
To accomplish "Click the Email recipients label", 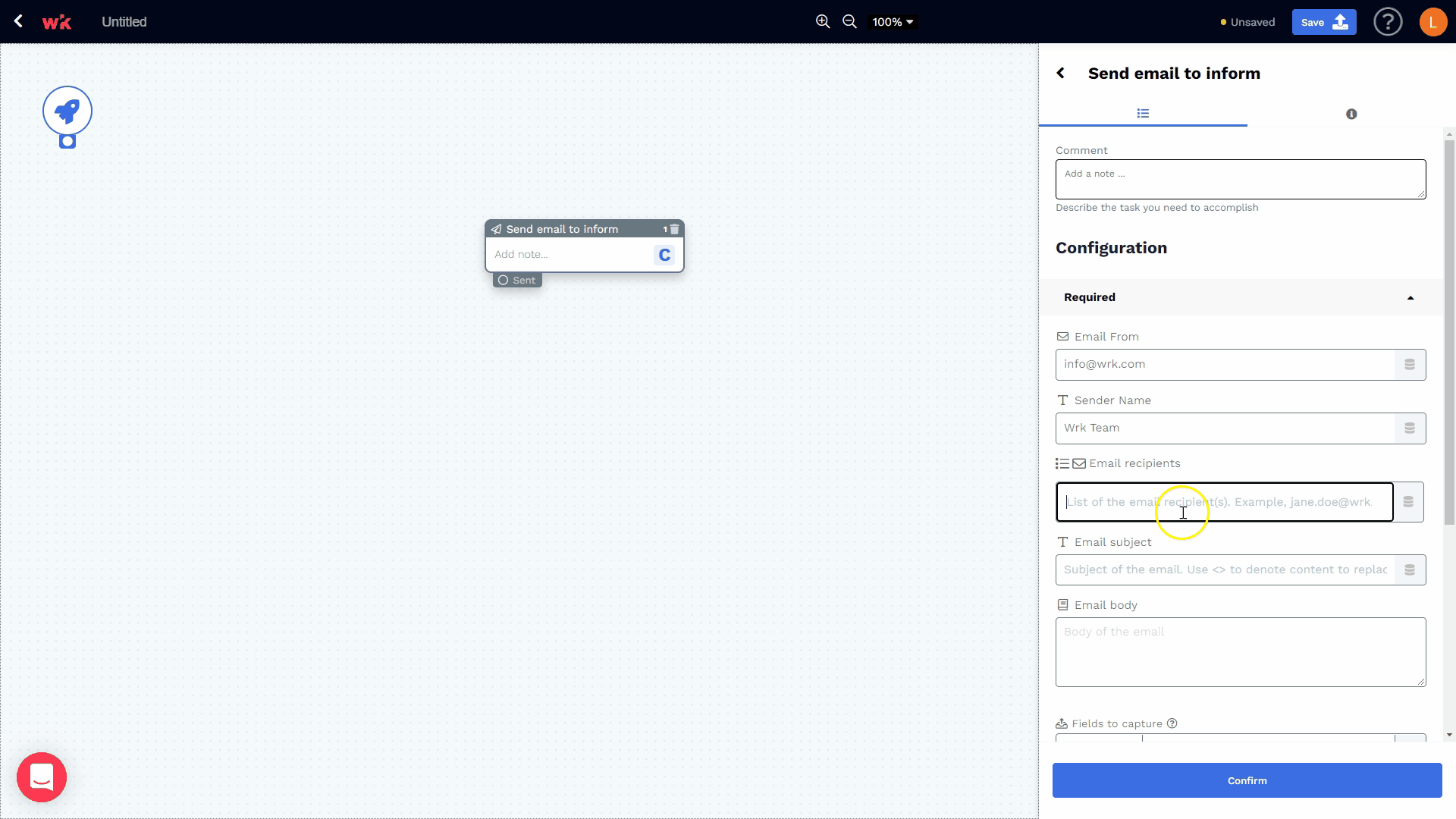I will (1134, 463).
